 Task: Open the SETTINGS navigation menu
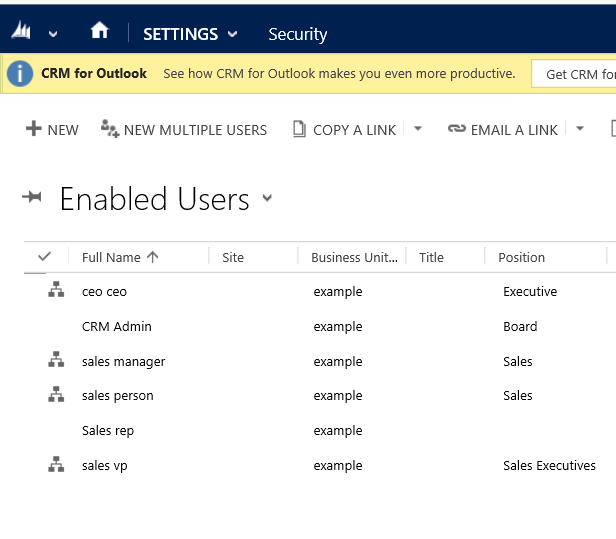[x=180, y=34]
